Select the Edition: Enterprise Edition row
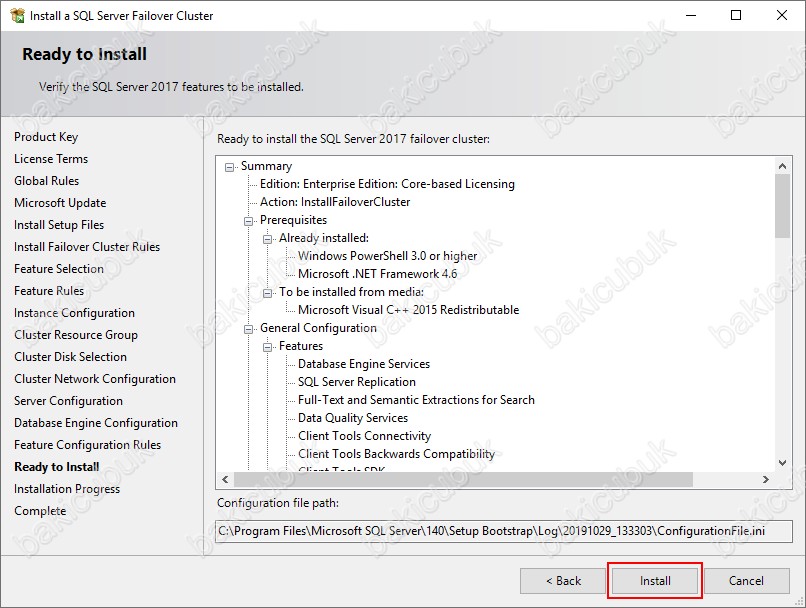The height and width of the screenshot is (608, 806). [387, 184]
